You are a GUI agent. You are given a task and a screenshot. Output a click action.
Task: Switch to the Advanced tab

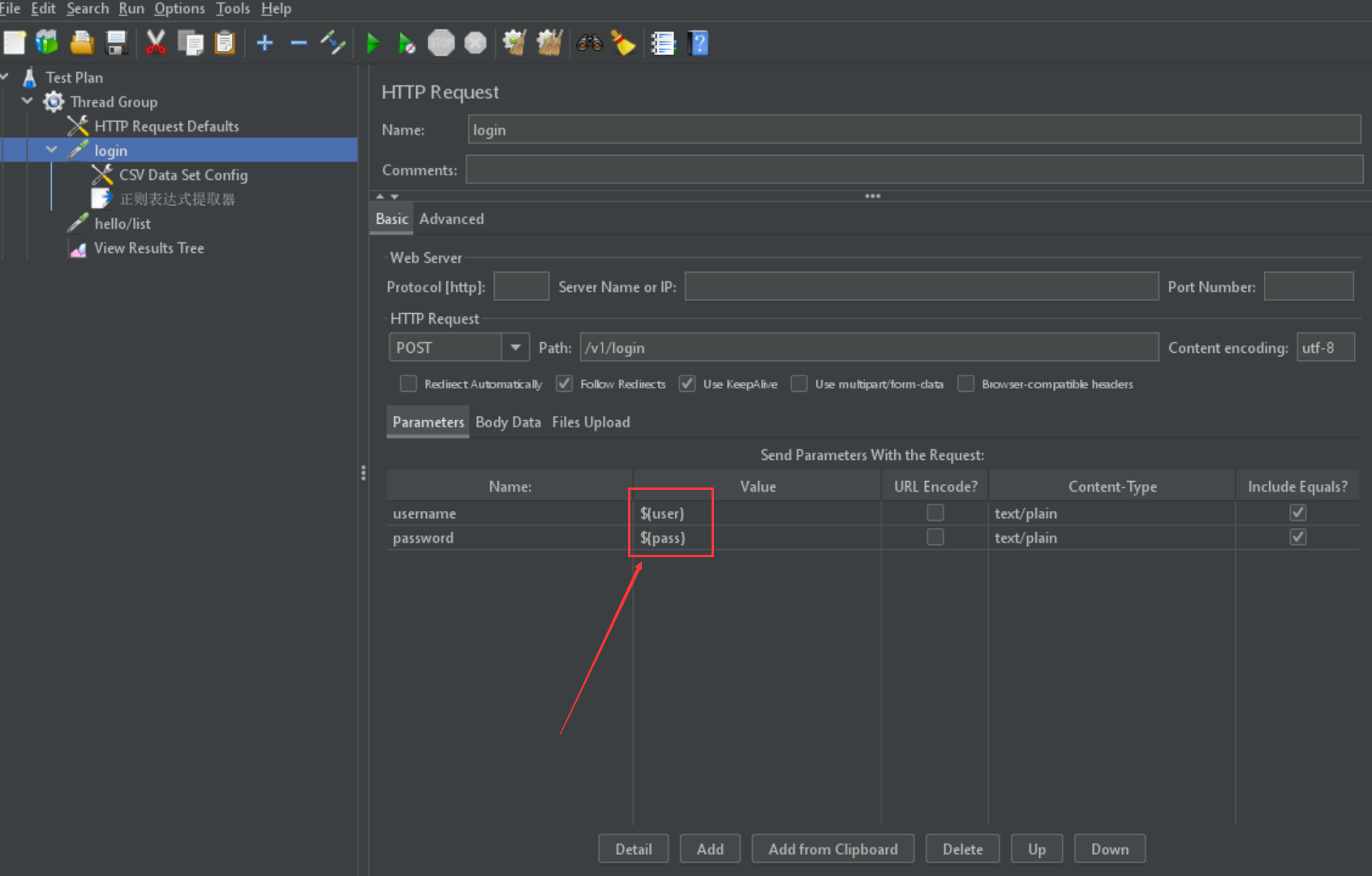point(451,219)
